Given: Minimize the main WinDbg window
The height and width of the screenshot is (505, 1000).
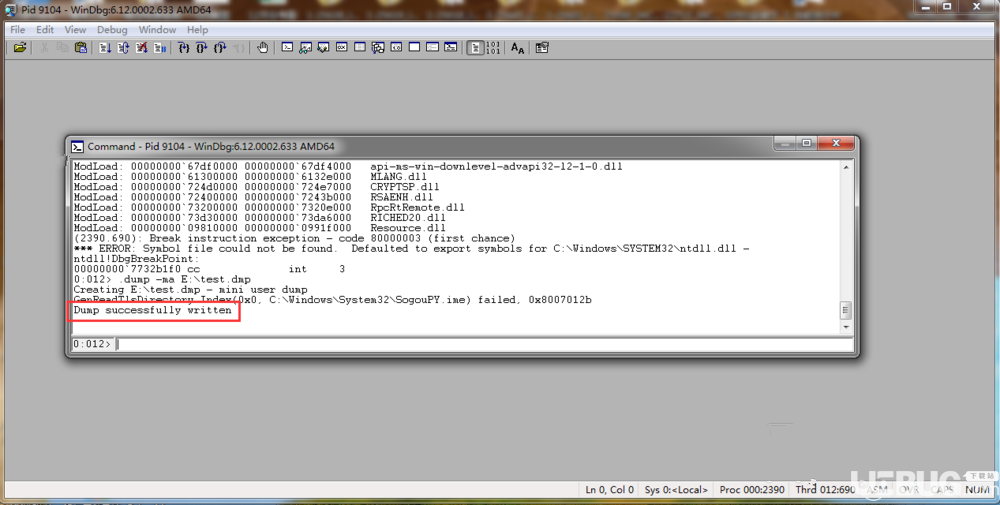Looking at the screenshot, I should click(x=926, y=6).
